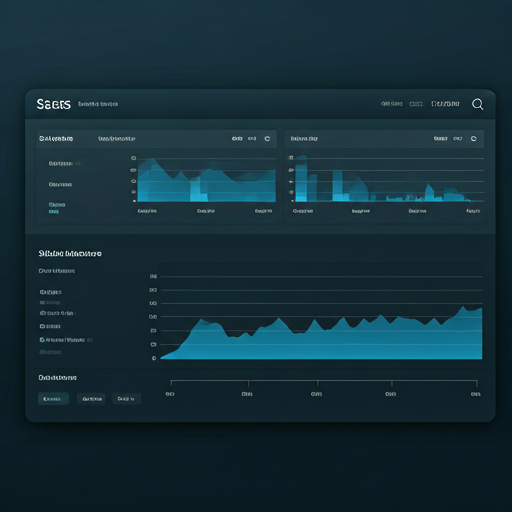Image resolution: width=512 pixels, height=512 pixels.
Task: Select the first tick on the timeline axis
Action: pyautogui.click(x=171, y=382)
